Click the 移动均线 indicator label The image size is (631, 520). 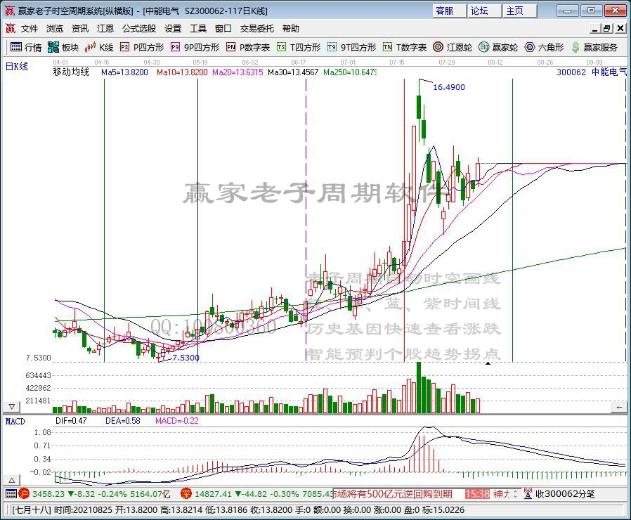click(x=71, y=72)
